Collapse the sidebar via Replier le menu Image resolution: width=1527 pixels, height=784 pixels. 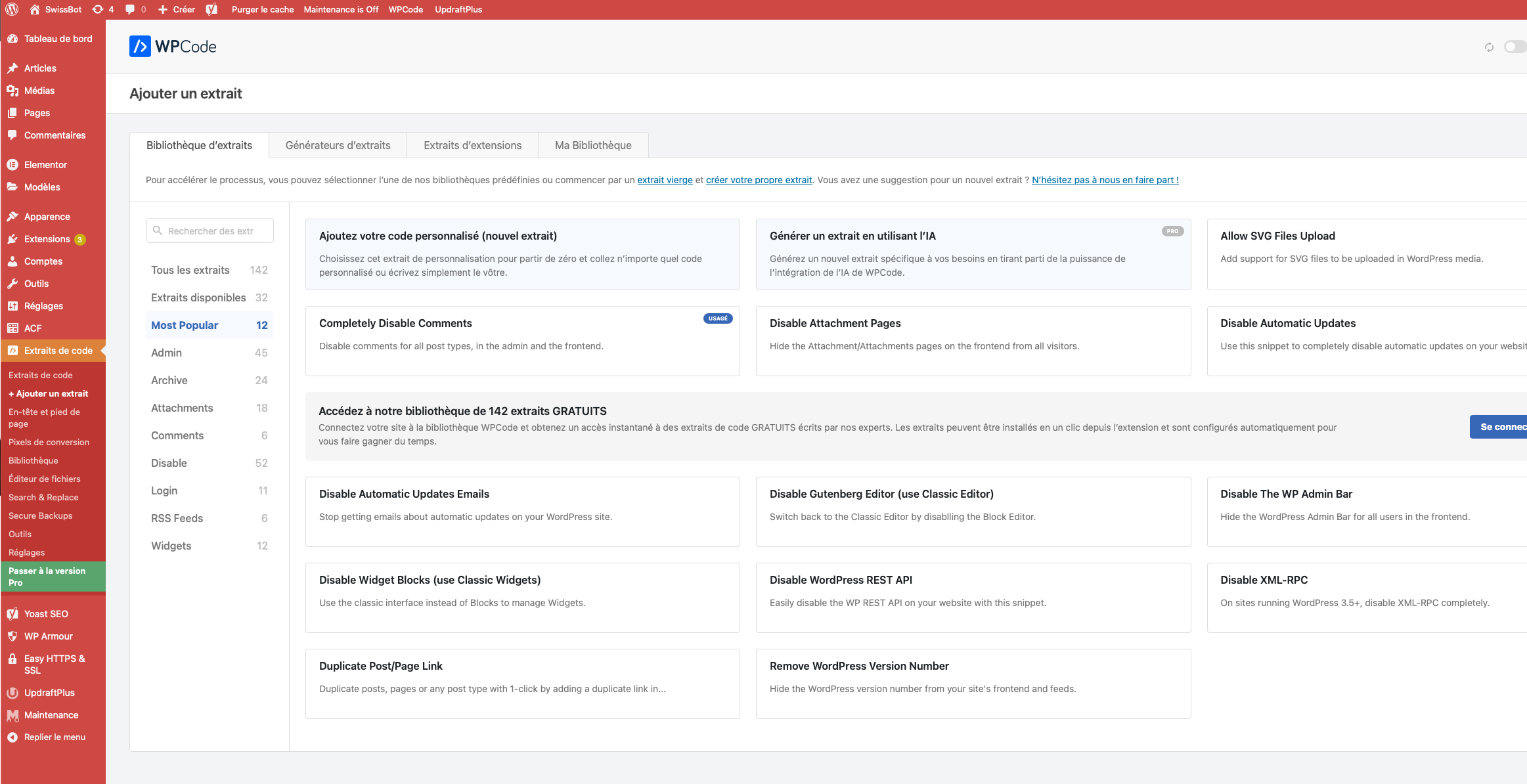pyautogui.click(x=54, y=737)
